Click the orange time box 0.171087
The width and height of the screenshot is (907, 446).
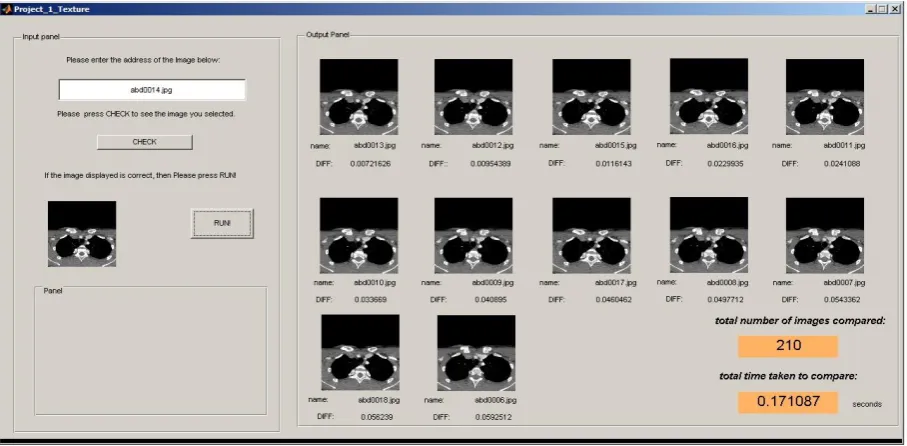coord(788,402)
